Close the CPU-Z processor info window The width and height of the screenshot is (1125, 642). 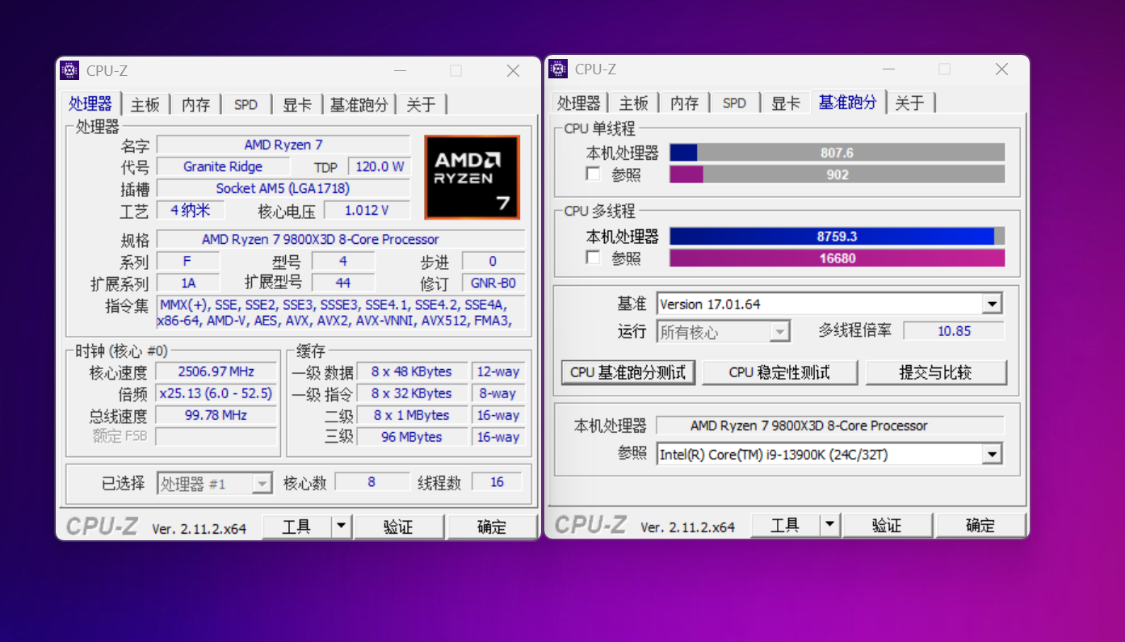[x=513, y=70]
